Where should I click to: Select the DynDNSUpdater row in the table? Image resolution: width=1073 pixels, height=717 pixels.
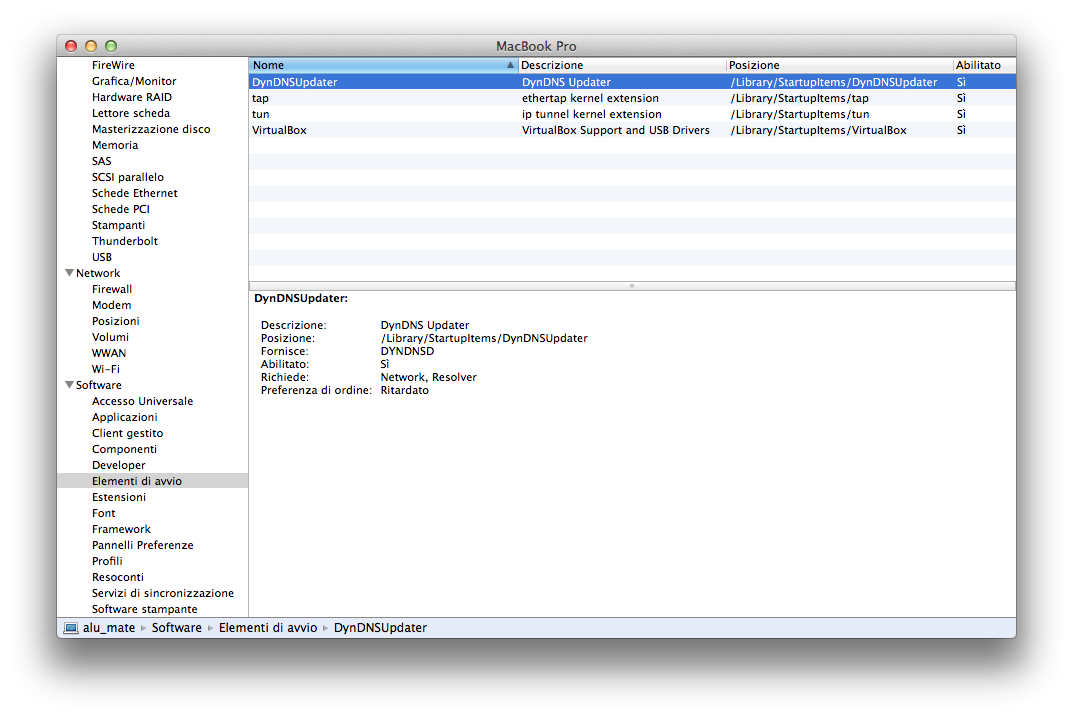[632, 82]
